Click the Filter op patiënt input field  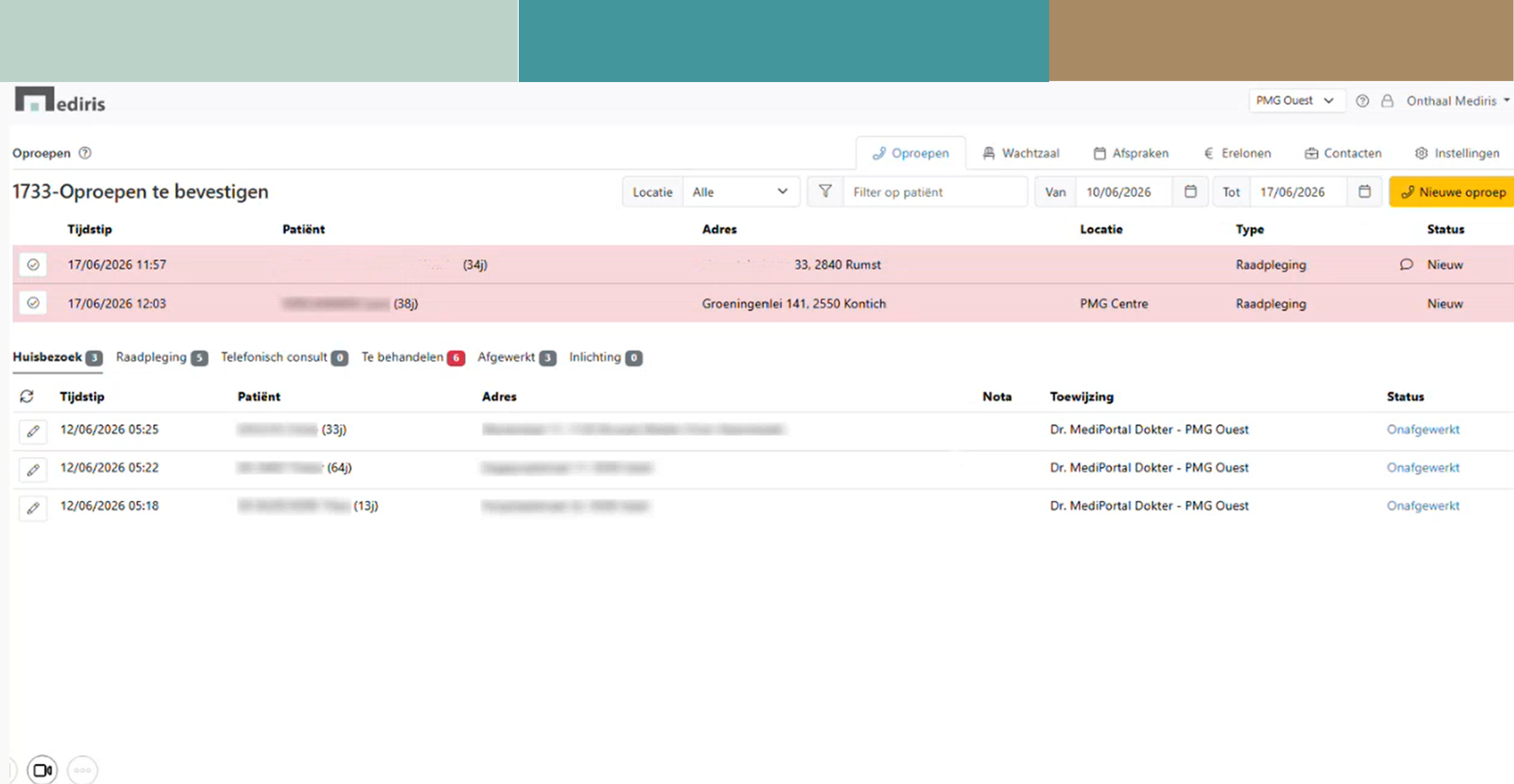click(935, 191)
